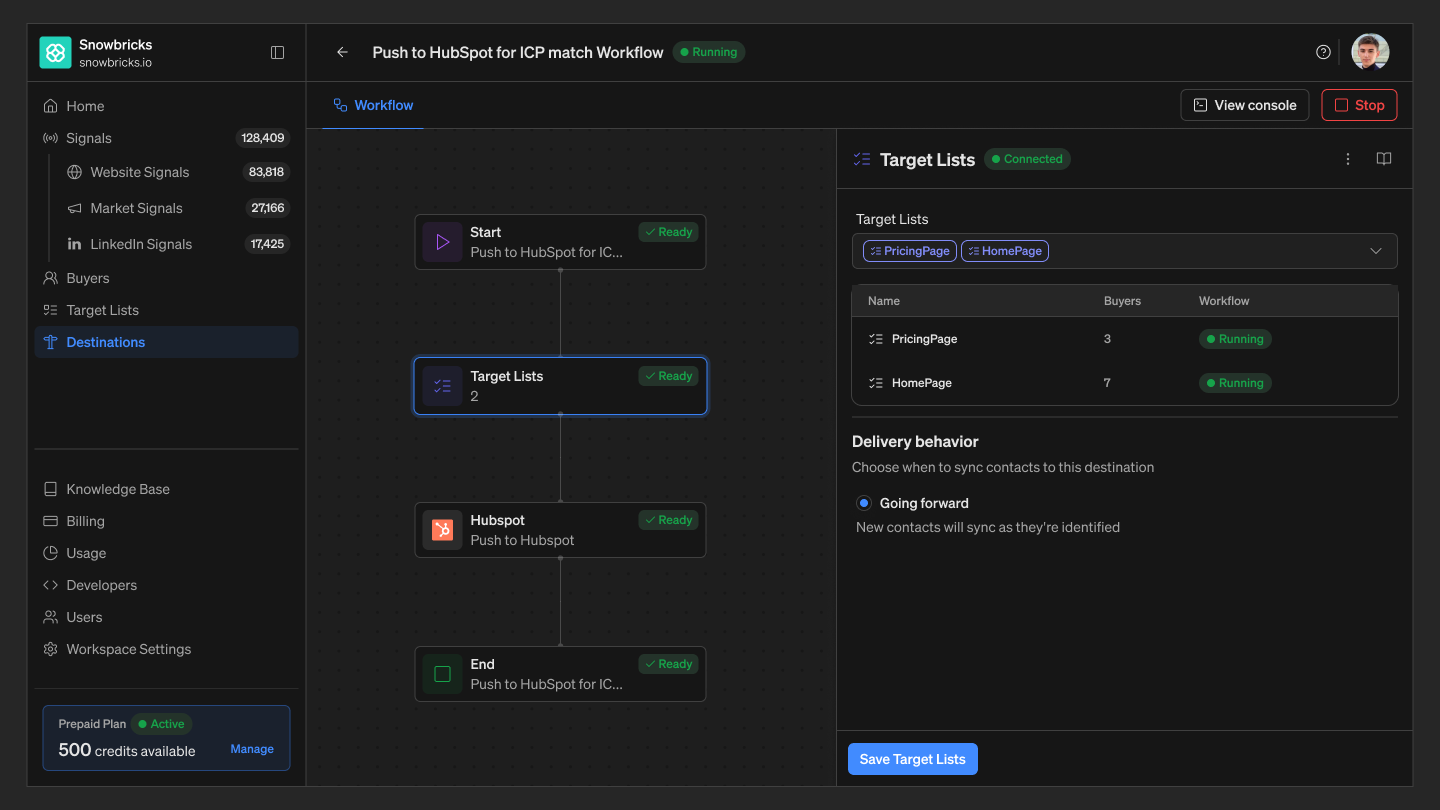Image resolution: width=1440 pixels, height=810 pixels.
Task: Click the PricingPage row in the table
Action: [x=1124, y=339]
